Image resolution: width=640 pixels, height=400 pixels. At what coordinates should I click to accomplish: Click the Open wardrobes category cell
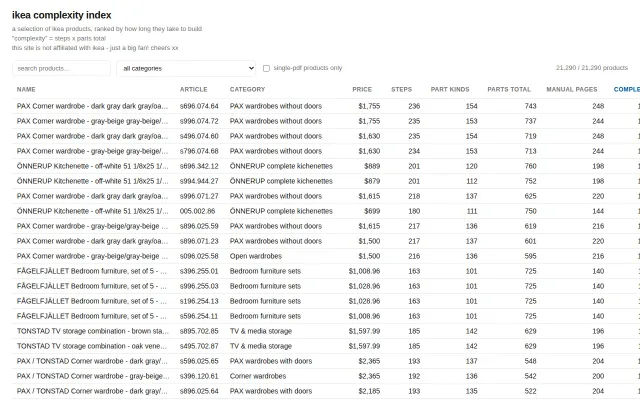[256, 256]
